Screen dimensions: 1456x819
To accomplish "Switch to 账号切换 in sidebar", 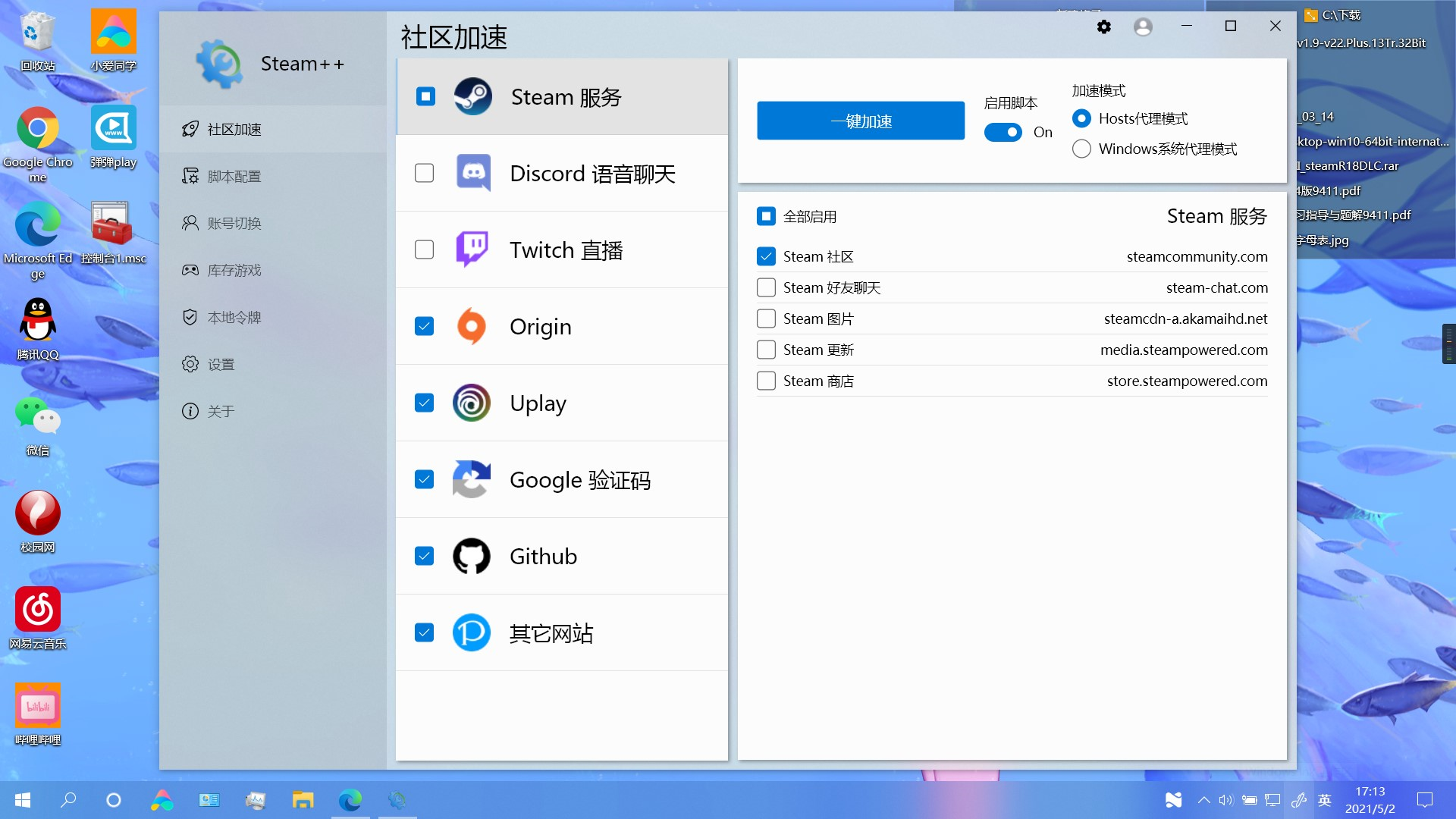I will coord(234,224).
